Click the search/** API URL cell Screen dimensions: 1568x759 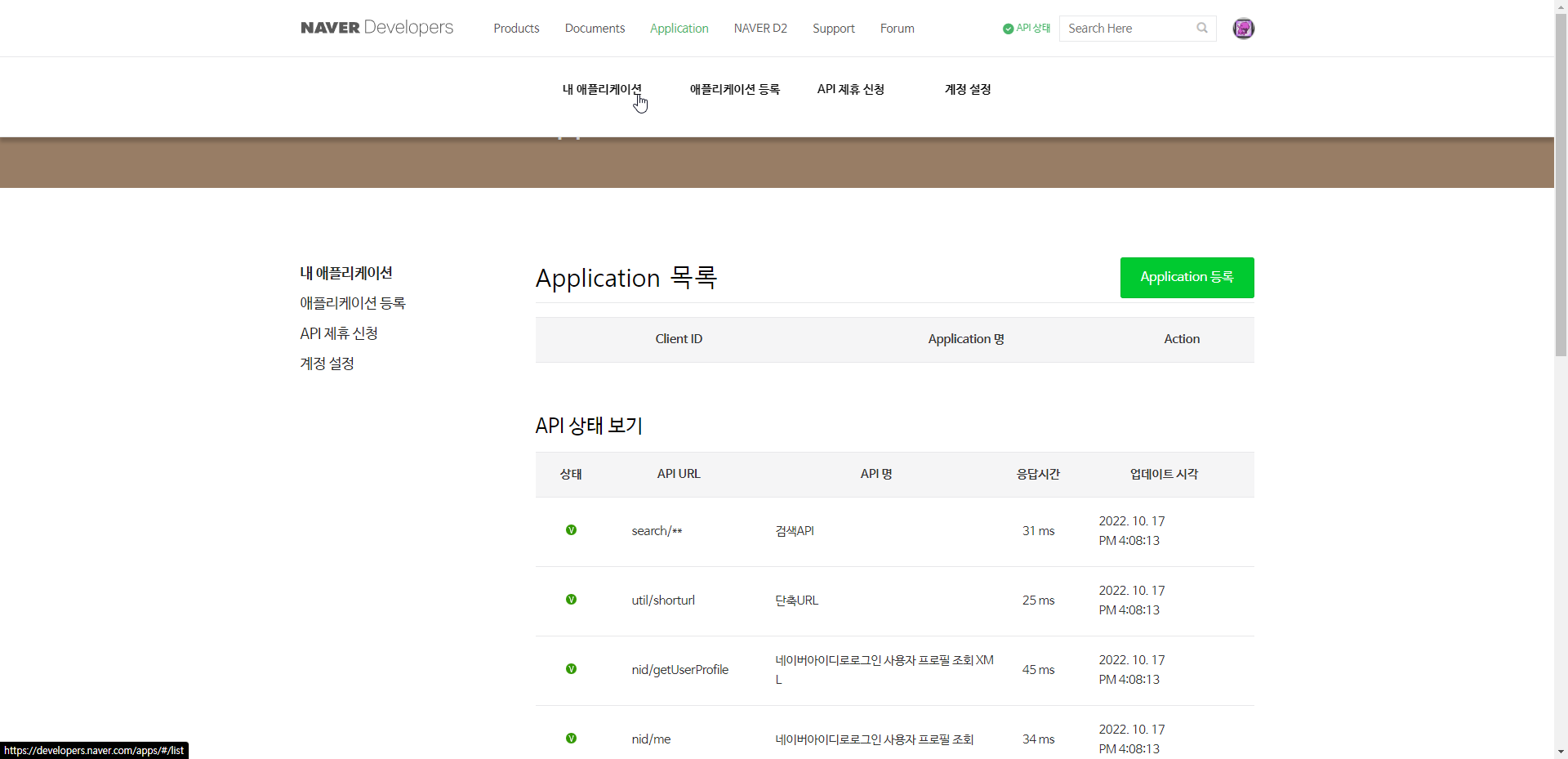[x=657, y=531]
